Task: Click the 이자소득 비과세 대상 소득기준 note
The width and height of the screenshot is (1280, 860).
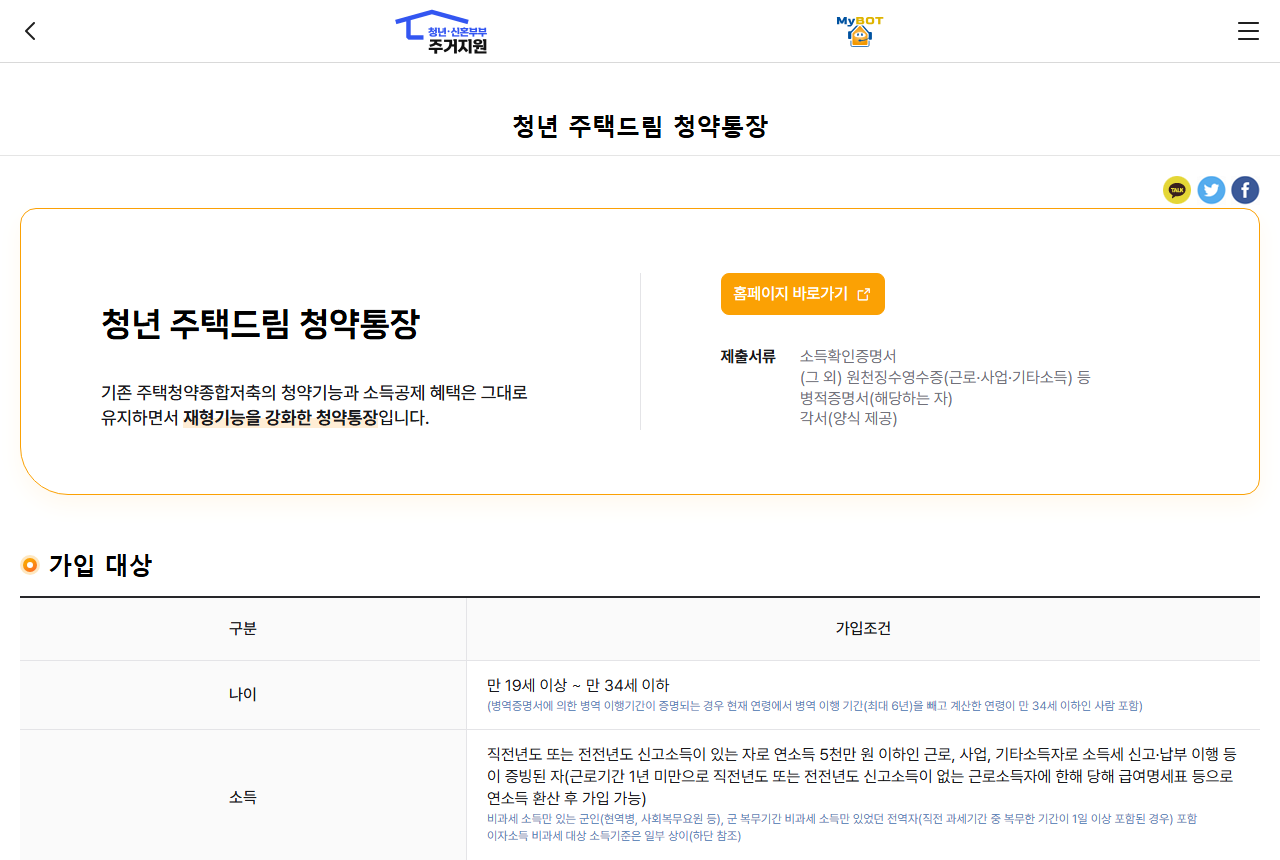Action: click(614, 835)
